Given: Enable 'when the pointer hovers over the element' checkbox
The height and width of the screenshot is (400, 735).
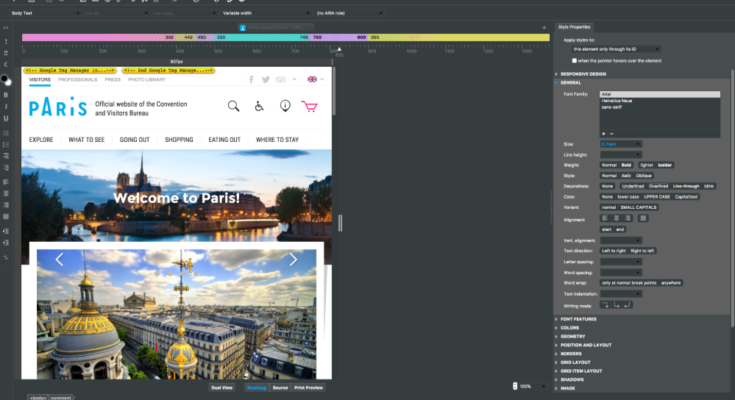Looking at the screenshot, I should 574,60.
